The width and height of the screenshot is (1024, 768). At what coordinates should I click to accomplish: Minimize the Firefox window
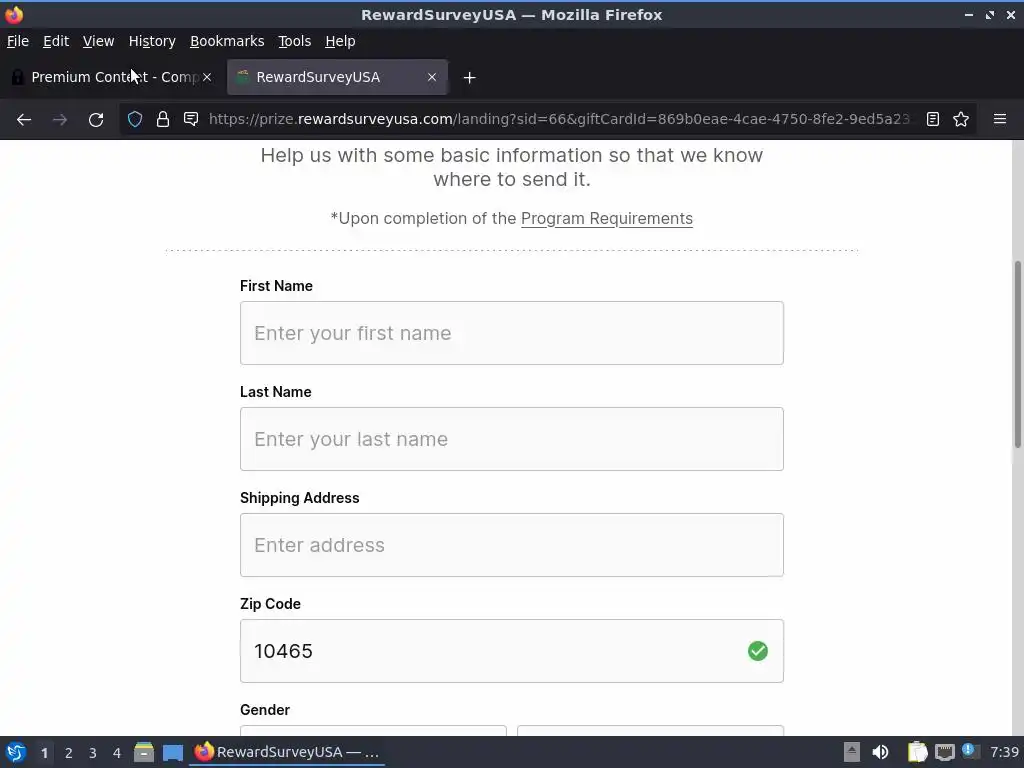[x=968, y=14]
